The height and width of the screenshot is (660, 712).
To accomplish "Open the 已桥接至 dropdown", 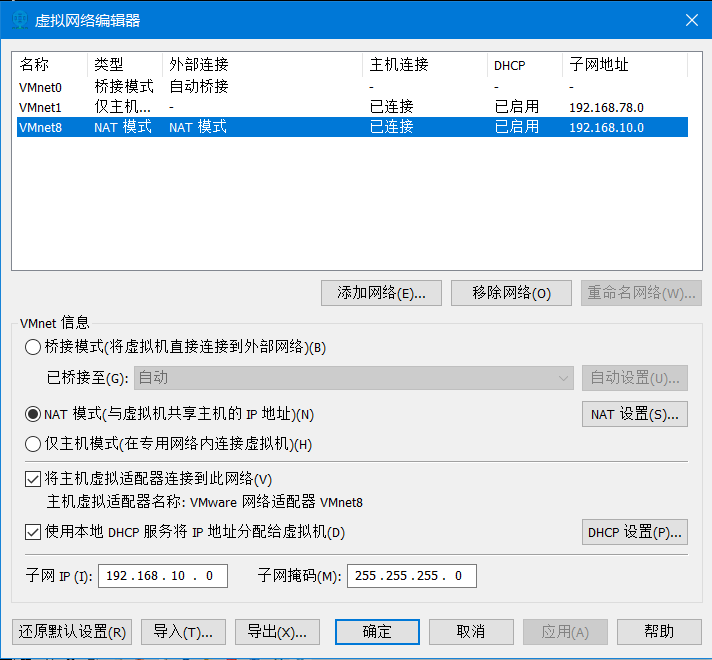I will point(354,378).
